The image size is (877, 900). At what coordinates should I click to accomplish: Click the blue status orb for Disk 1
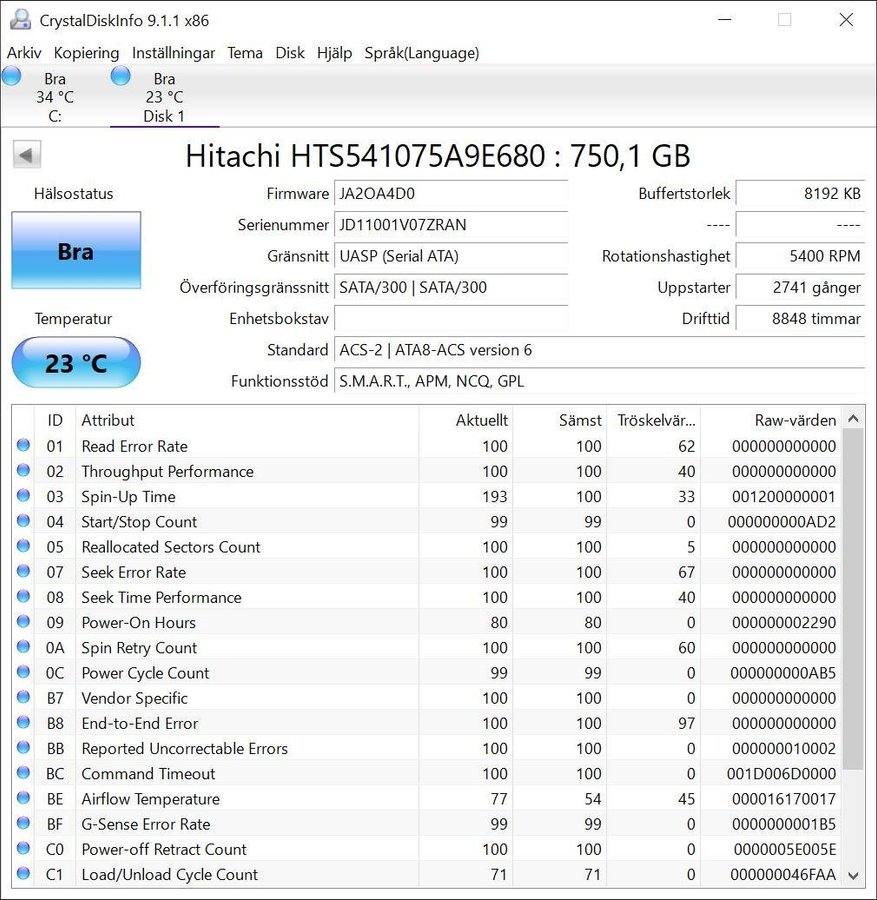pos(121,76)
